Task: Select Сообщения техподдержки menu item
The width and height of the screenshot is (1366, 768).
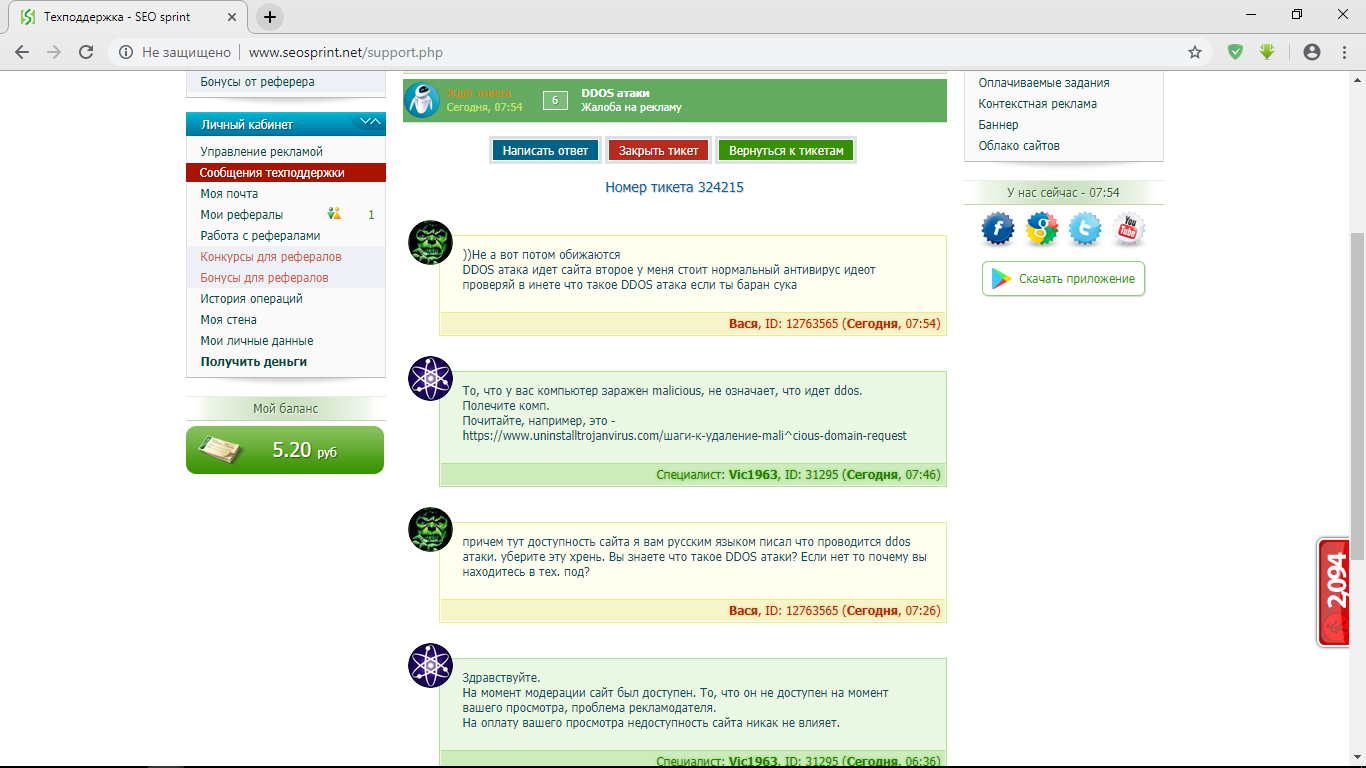Action: tap(286, 173)
